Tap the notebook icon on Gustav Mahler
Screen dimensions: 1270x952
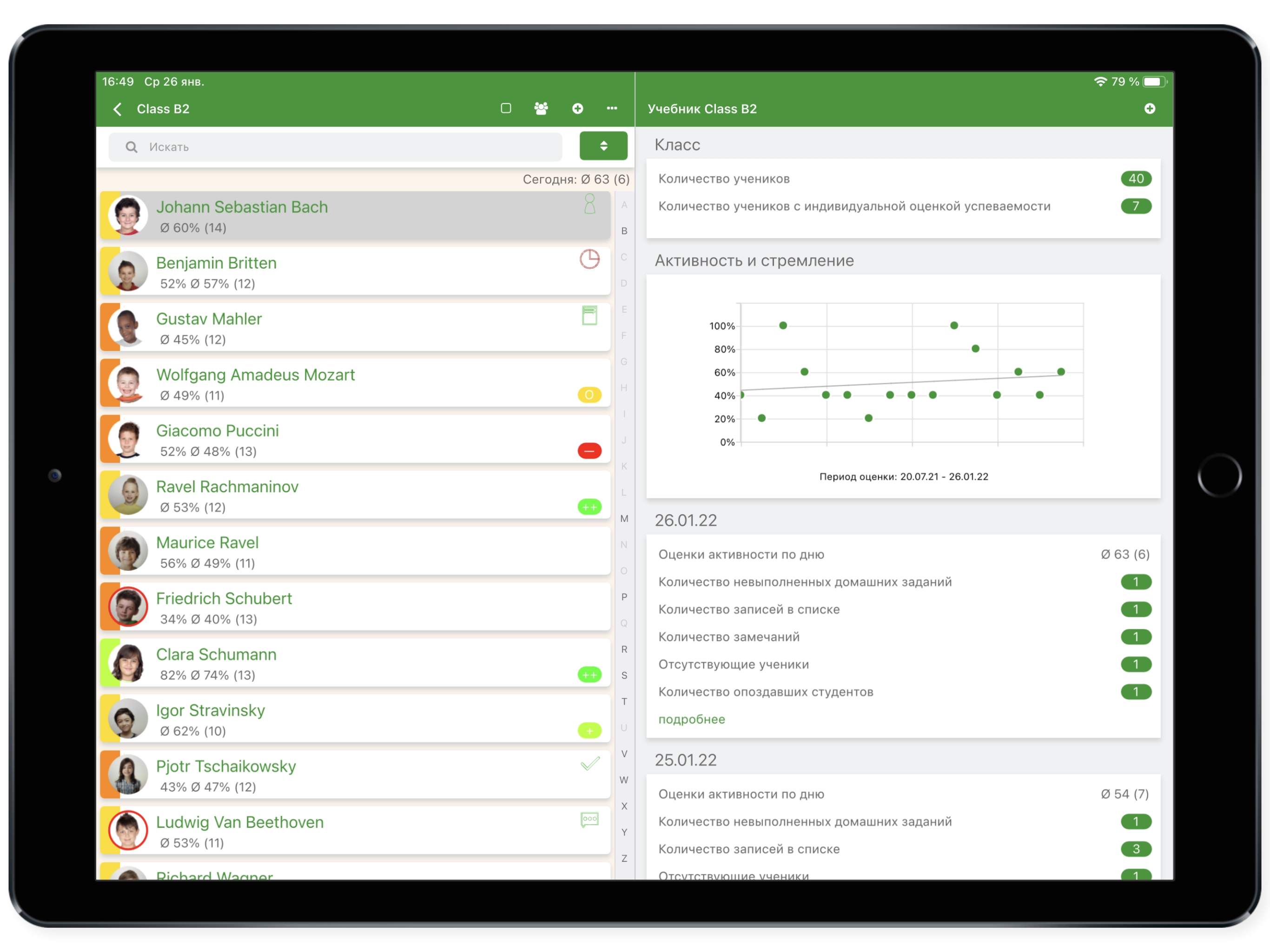coord(589,315)
